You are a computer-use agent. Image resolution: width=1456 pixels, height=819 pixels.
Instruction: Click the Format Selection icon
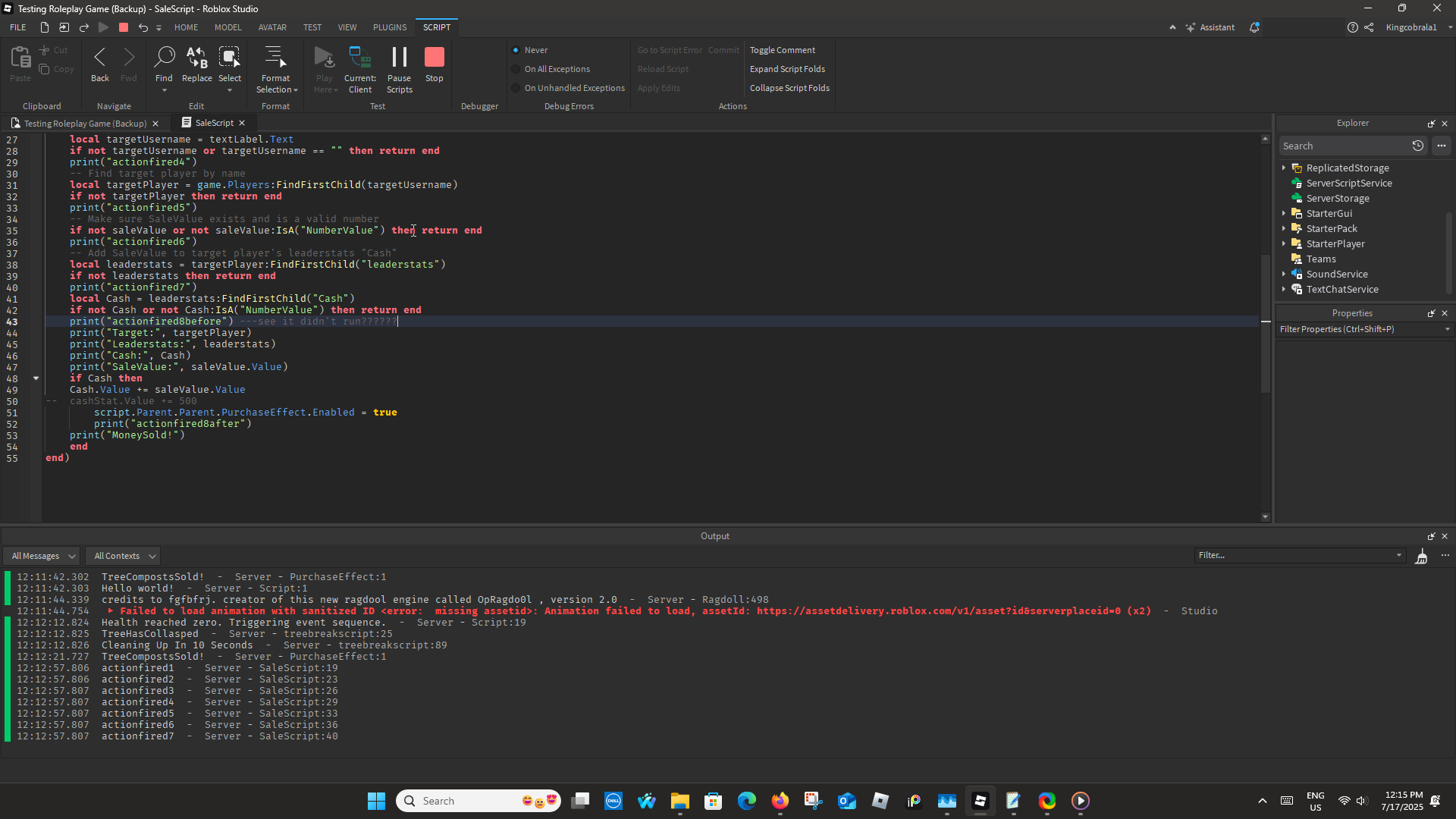[275, 58]
